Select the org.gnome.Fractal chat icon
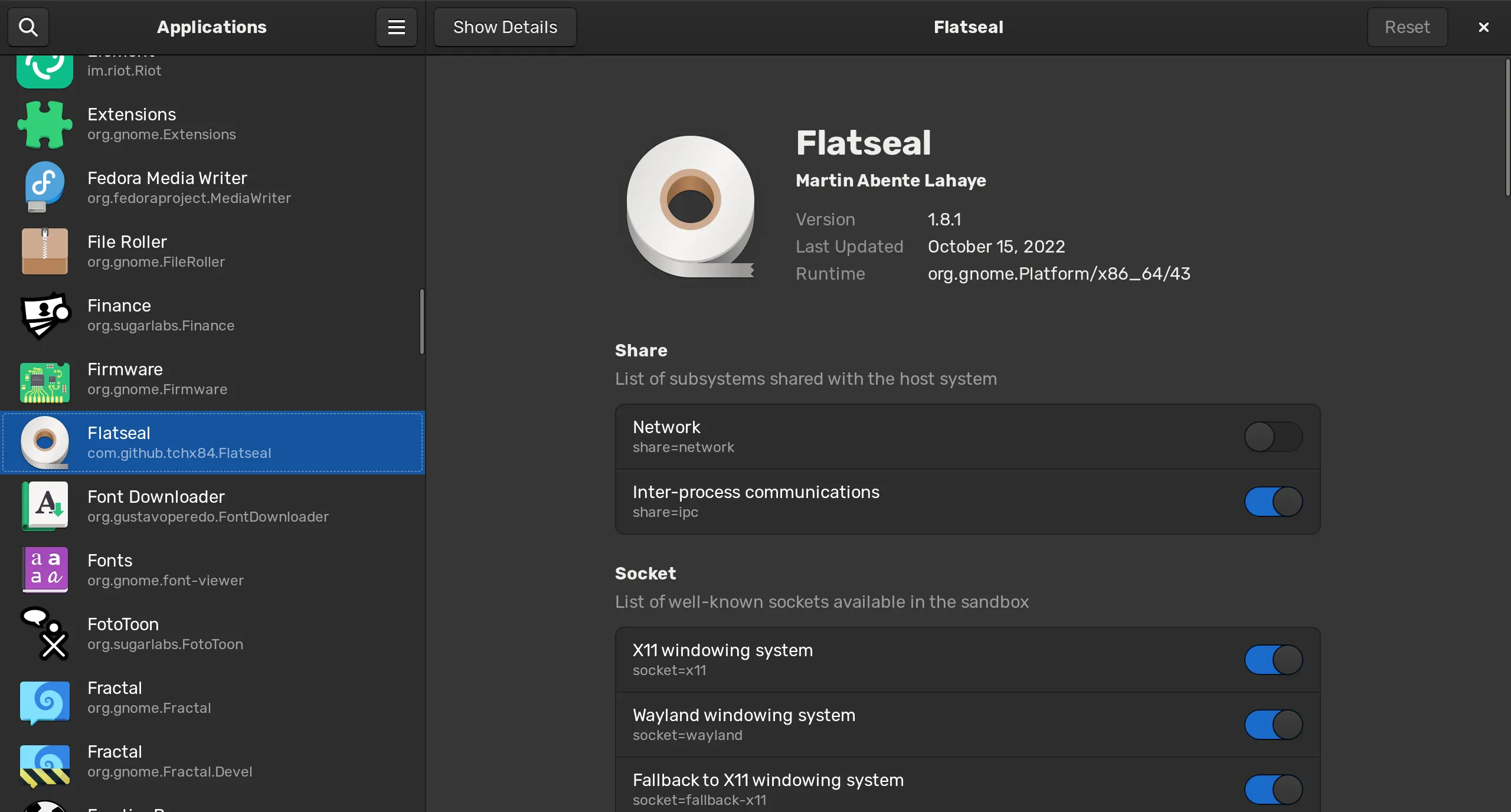The image size is (1511, 812). [x=45, y=702]
